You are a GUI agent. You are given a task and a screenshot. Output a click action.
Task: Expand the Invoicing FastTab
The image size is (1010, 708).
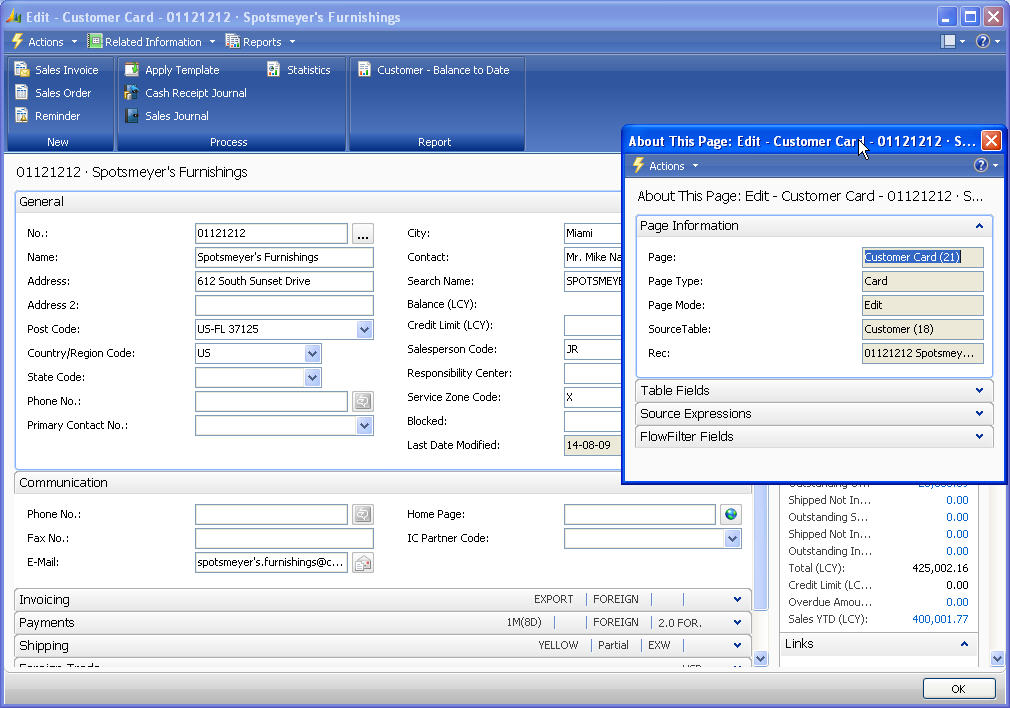[737, 599]
